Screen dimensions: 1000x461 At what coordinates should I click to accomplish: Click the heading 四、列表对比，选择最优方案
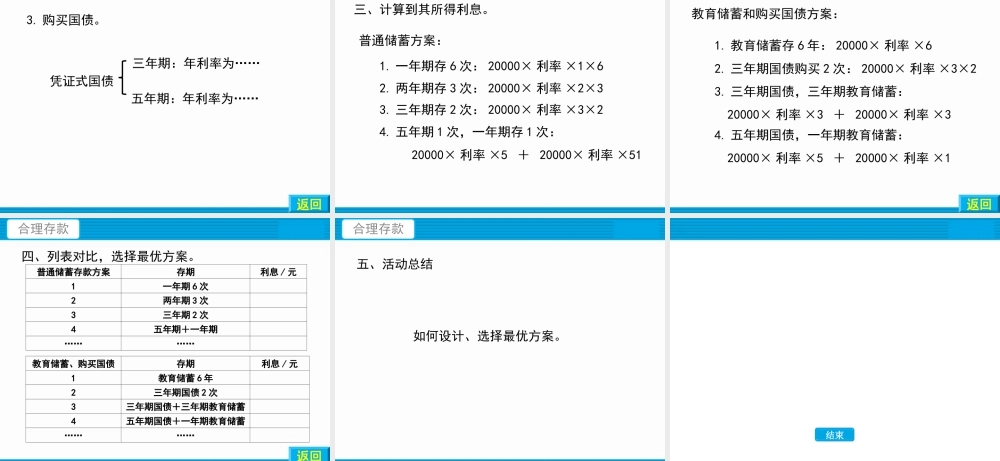coord(108,257)
